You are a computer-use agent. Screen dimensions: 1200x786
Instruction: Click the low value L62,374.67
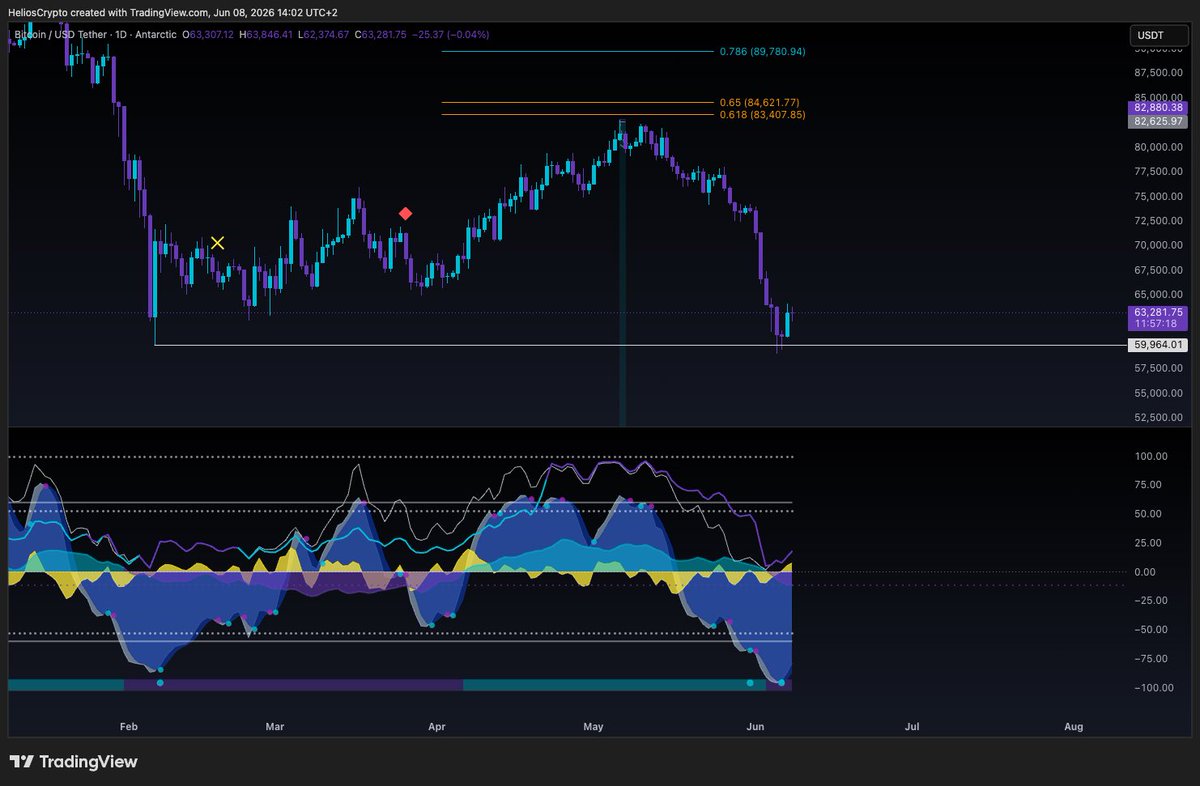click(x=324, y=35)
